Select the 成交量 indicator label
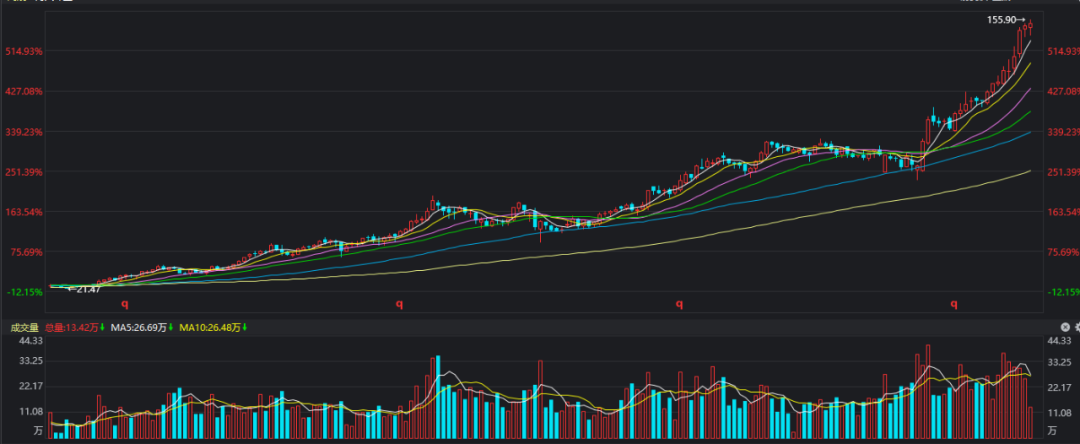 (x=24, y=327)
